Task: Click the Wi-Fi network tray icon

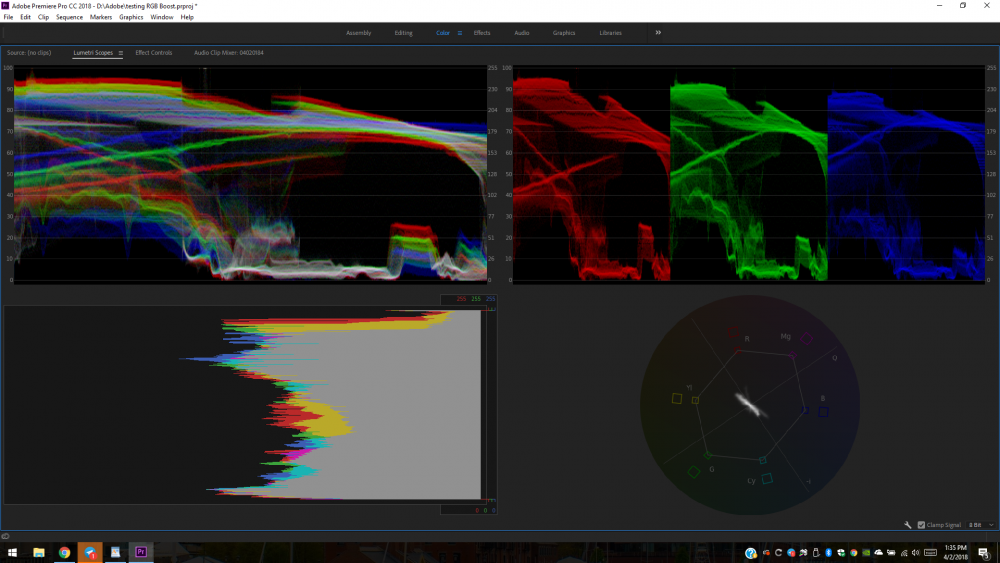Action: (x=904, y=553)
